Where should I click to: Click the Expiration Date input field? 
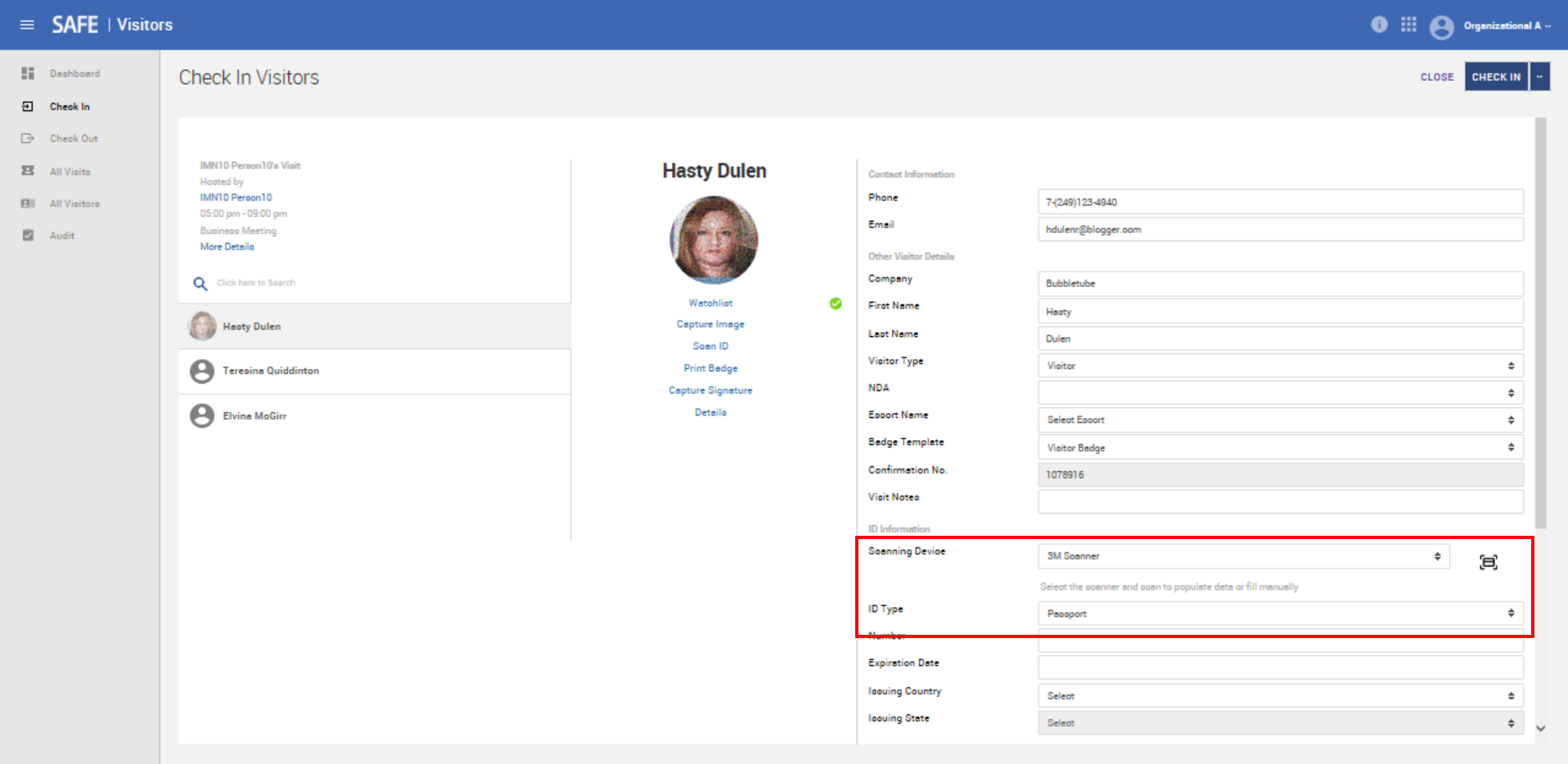point(1281,667)
